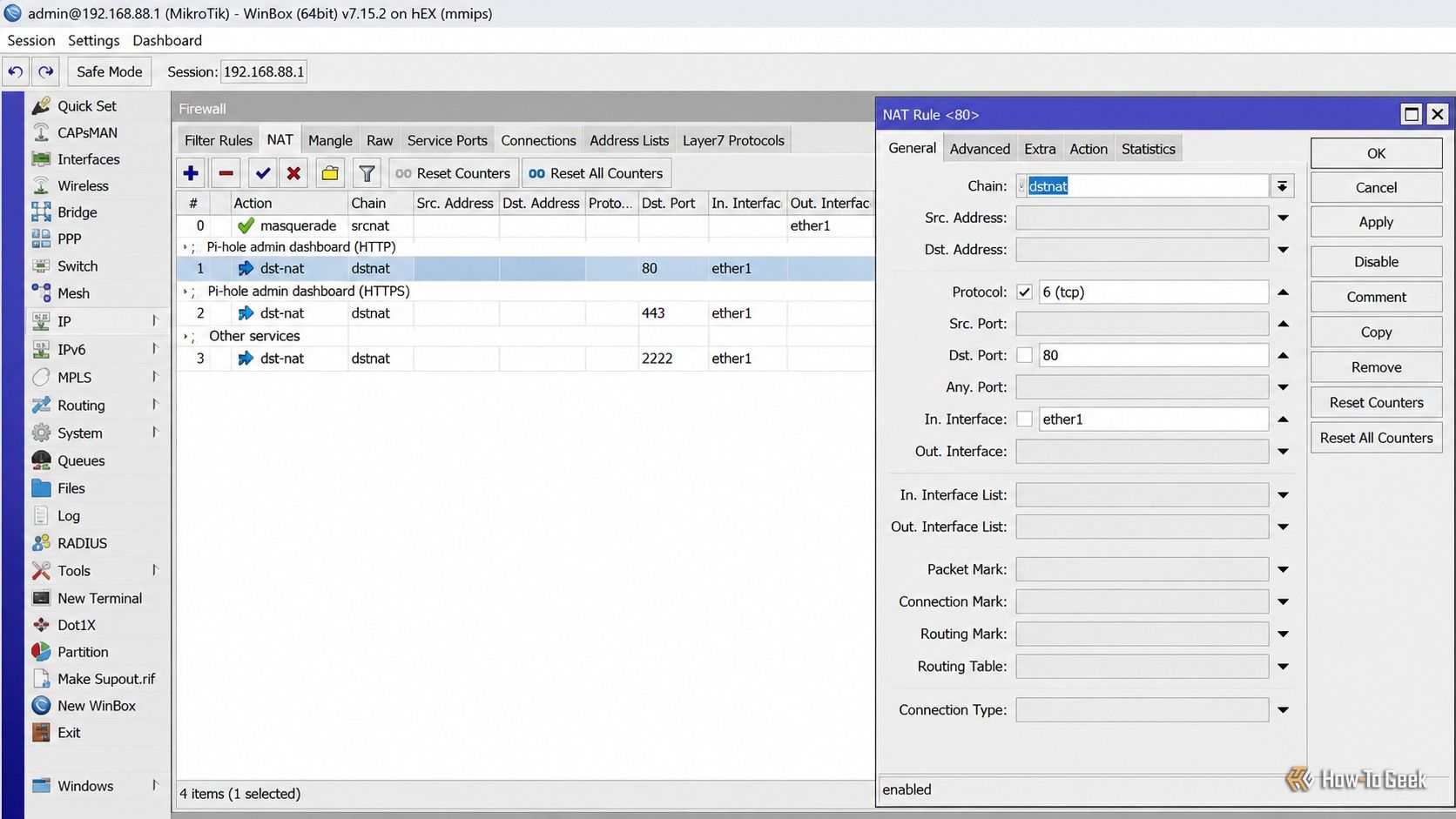Screen dimensions: 1456x819
Task: Open the Settings menu
Action: [93, 40]
